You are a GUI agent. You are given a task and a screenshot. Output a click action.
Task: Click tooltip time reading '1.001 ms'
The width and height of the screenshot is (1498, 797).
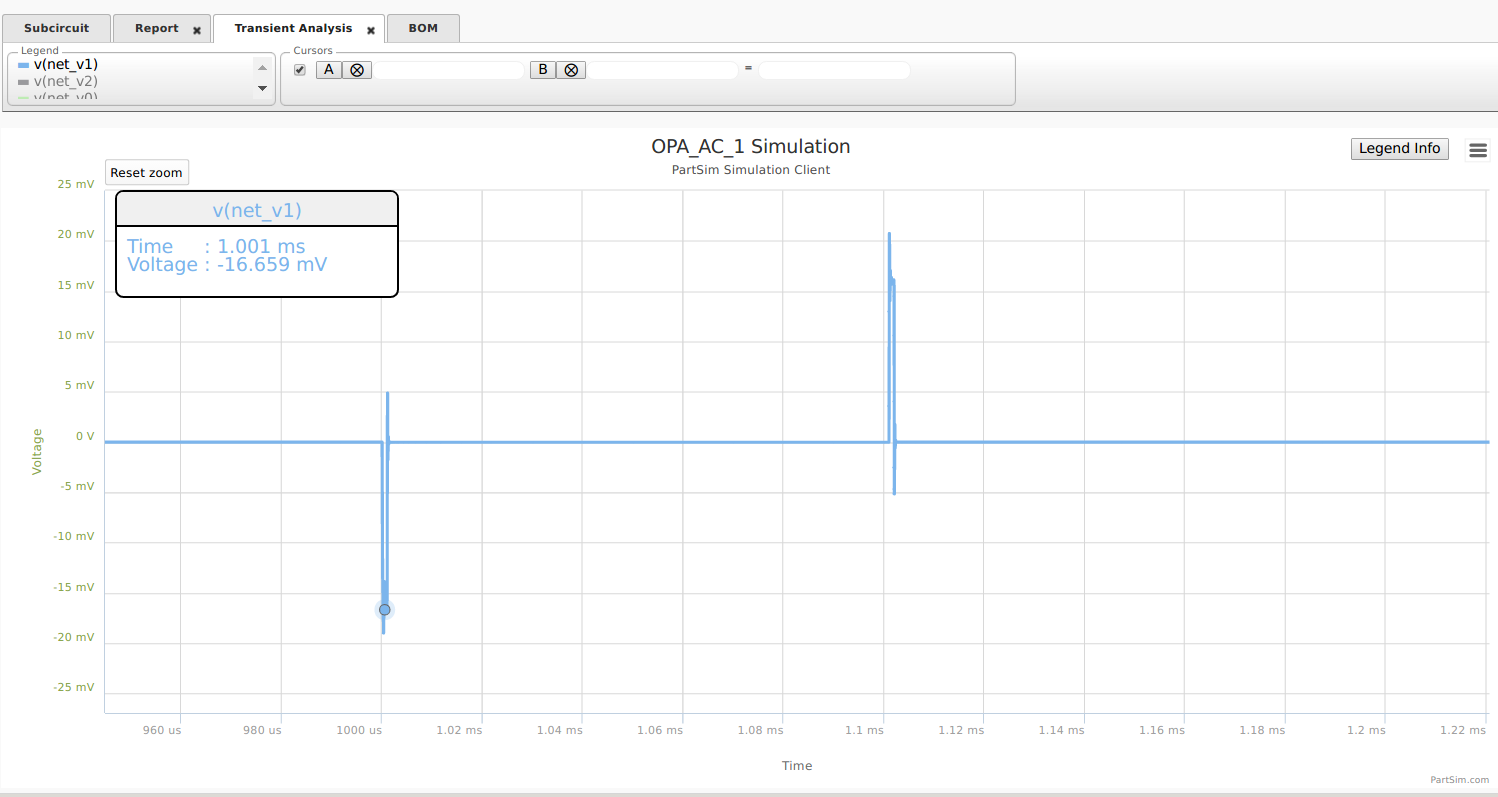coord(262,247)
